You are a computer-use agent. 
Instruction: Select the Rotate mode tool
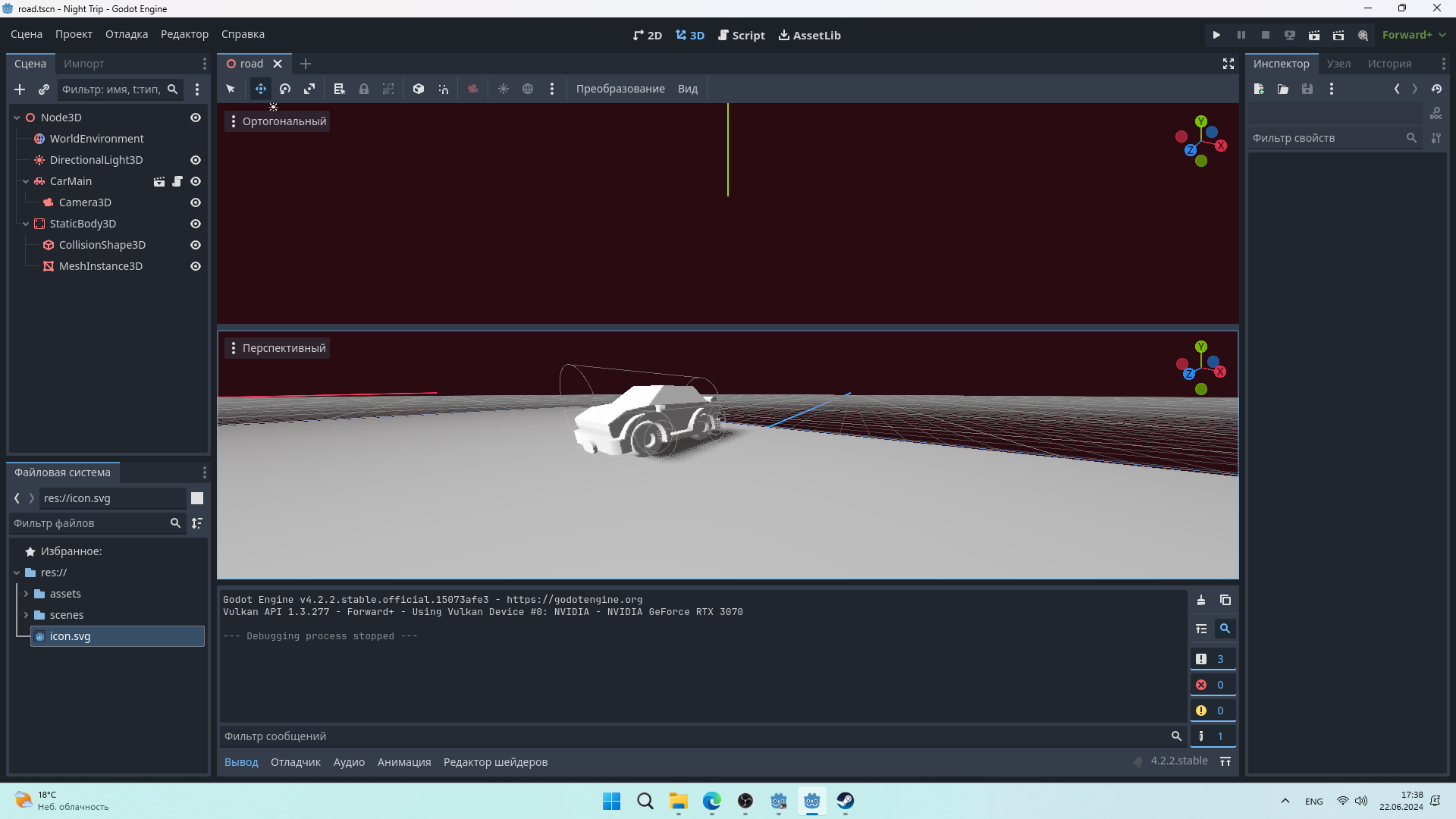pyautogui.click(x=285, y=89)
